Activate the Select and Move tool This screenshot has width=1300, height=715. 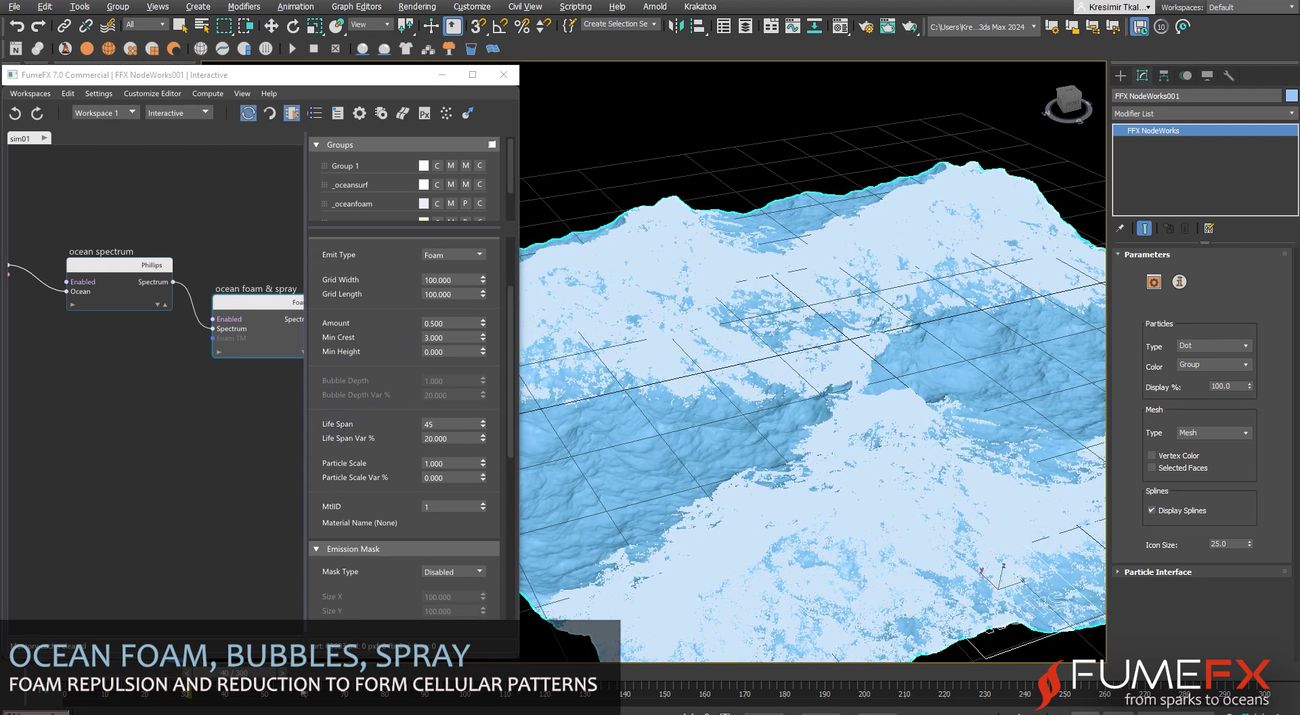pos(271,26)
